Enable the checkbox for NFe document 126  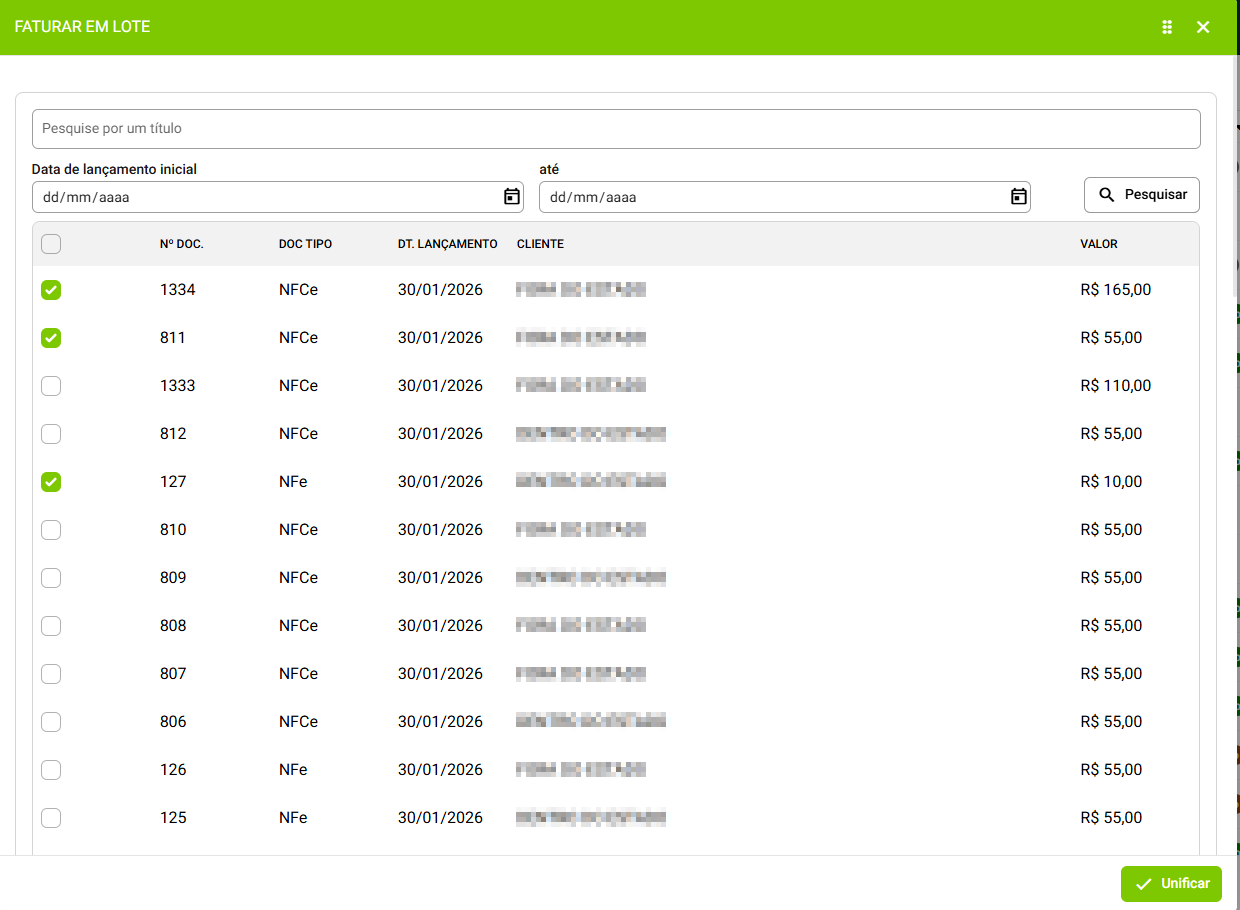coord(51,770)
